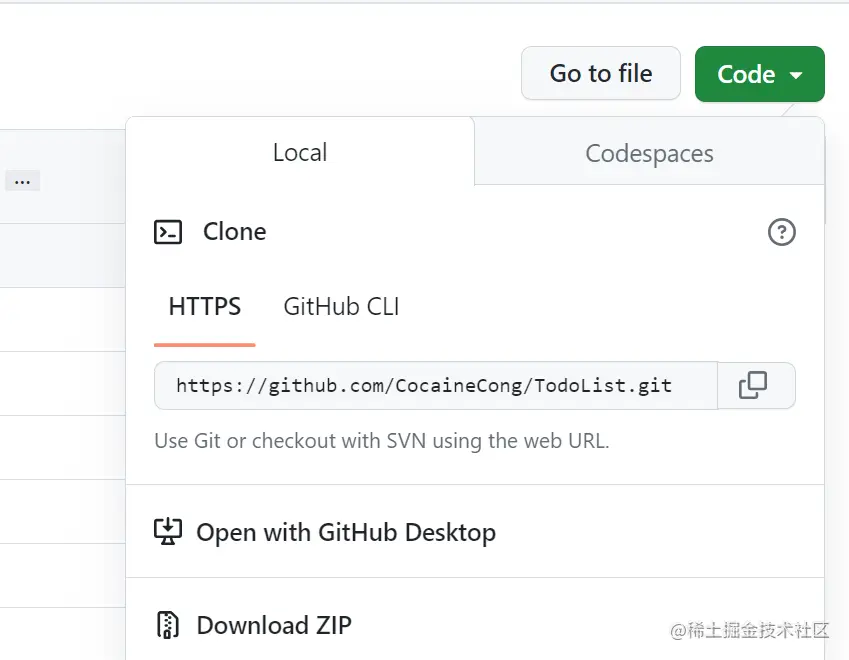The width and height of the screenshot is (849, 660).
Task: Select the HTTPS clone method tab
Action: pos(205,307)
